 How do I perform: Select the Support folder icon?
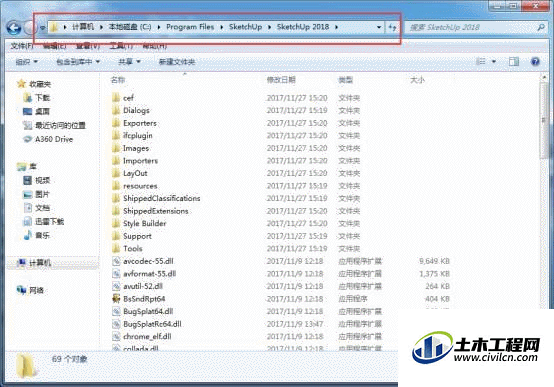tap(116, 236)
